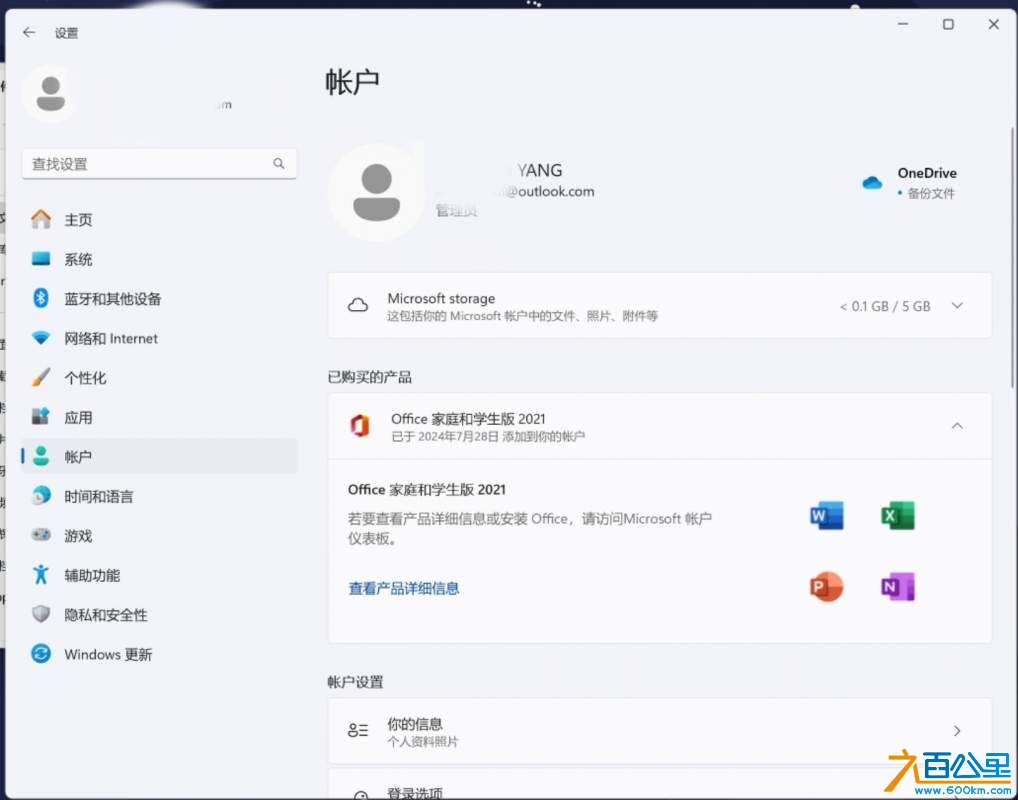Click the cloud icon beside Microsoft storage
The image size is (1018, 800).
(x=358, y=306)
